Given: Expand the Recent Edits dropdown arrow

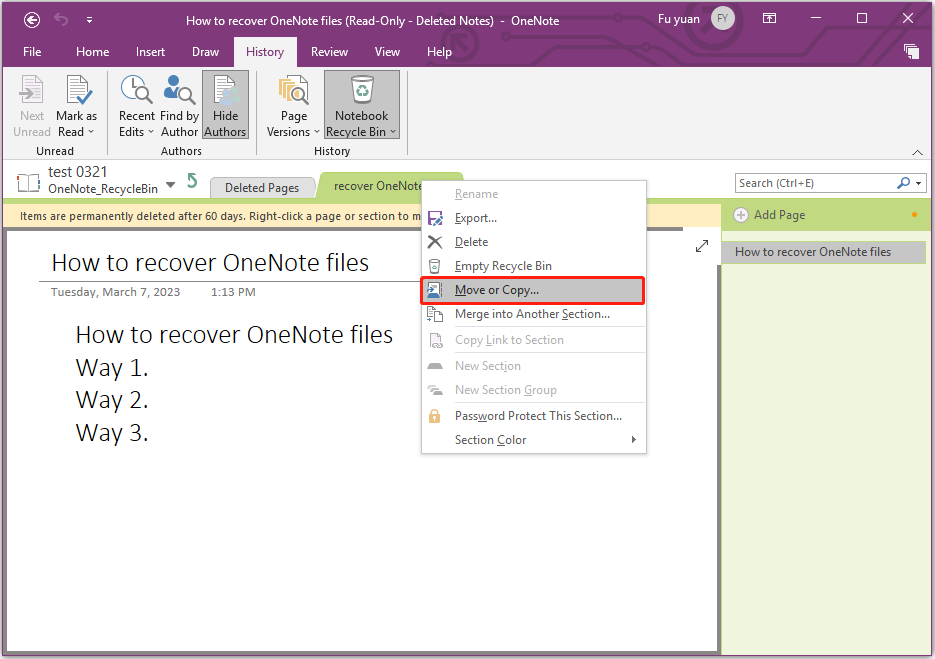Looking at the screenshot, I should [151, 132].
